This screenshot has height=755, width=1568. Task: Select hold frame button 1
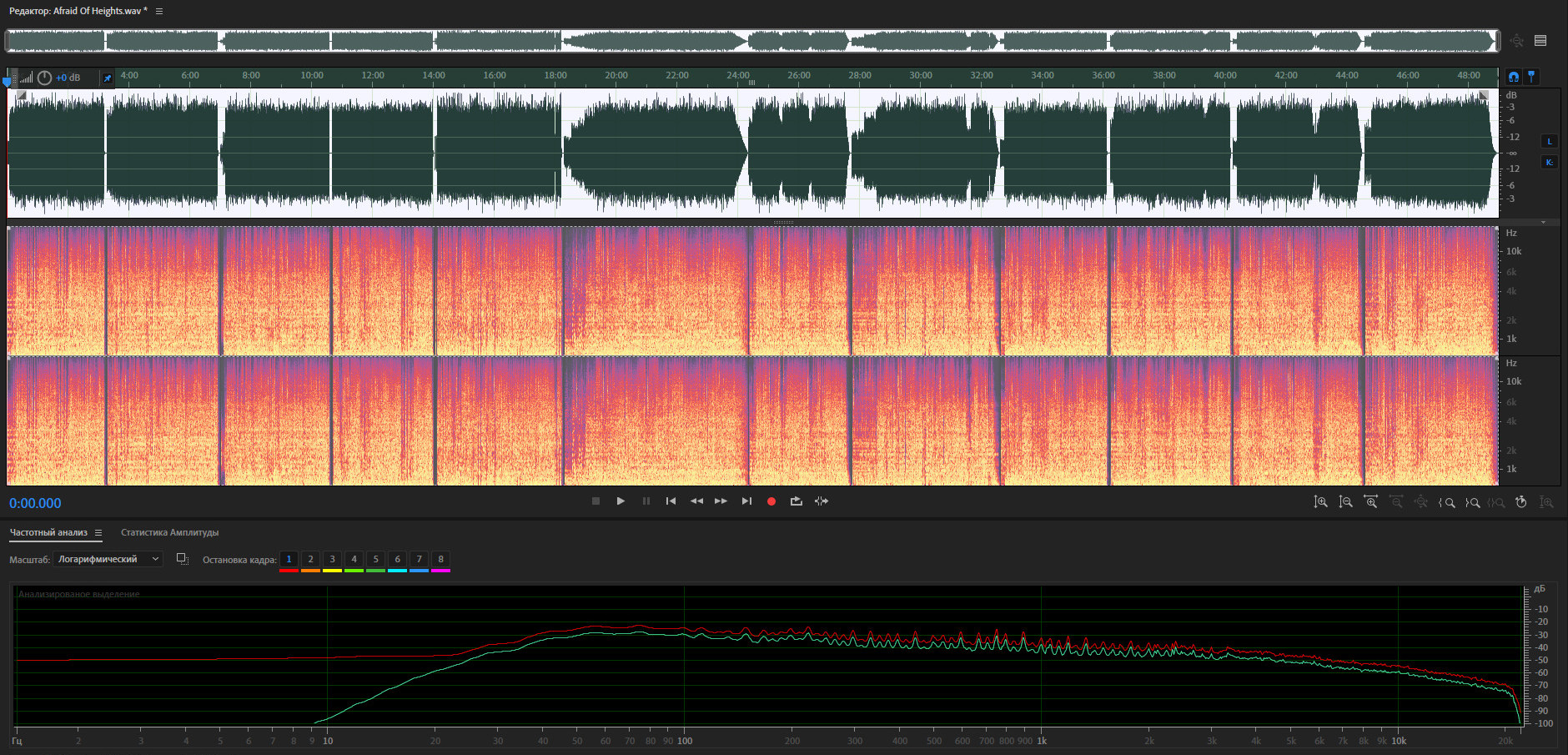pos(289,559)
